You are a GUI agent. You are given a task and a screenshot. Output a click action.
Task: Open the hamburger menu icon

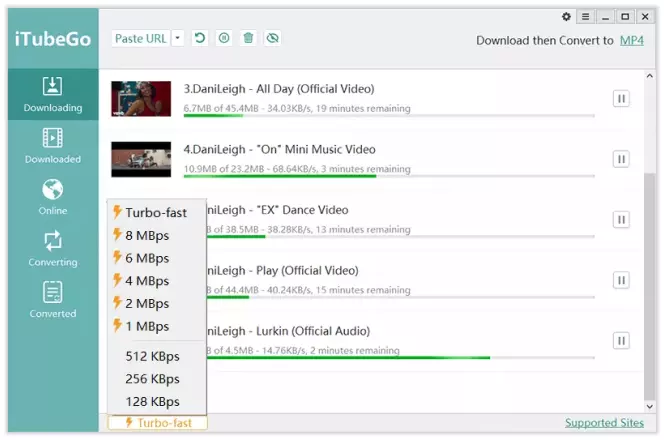click(586, 17)
